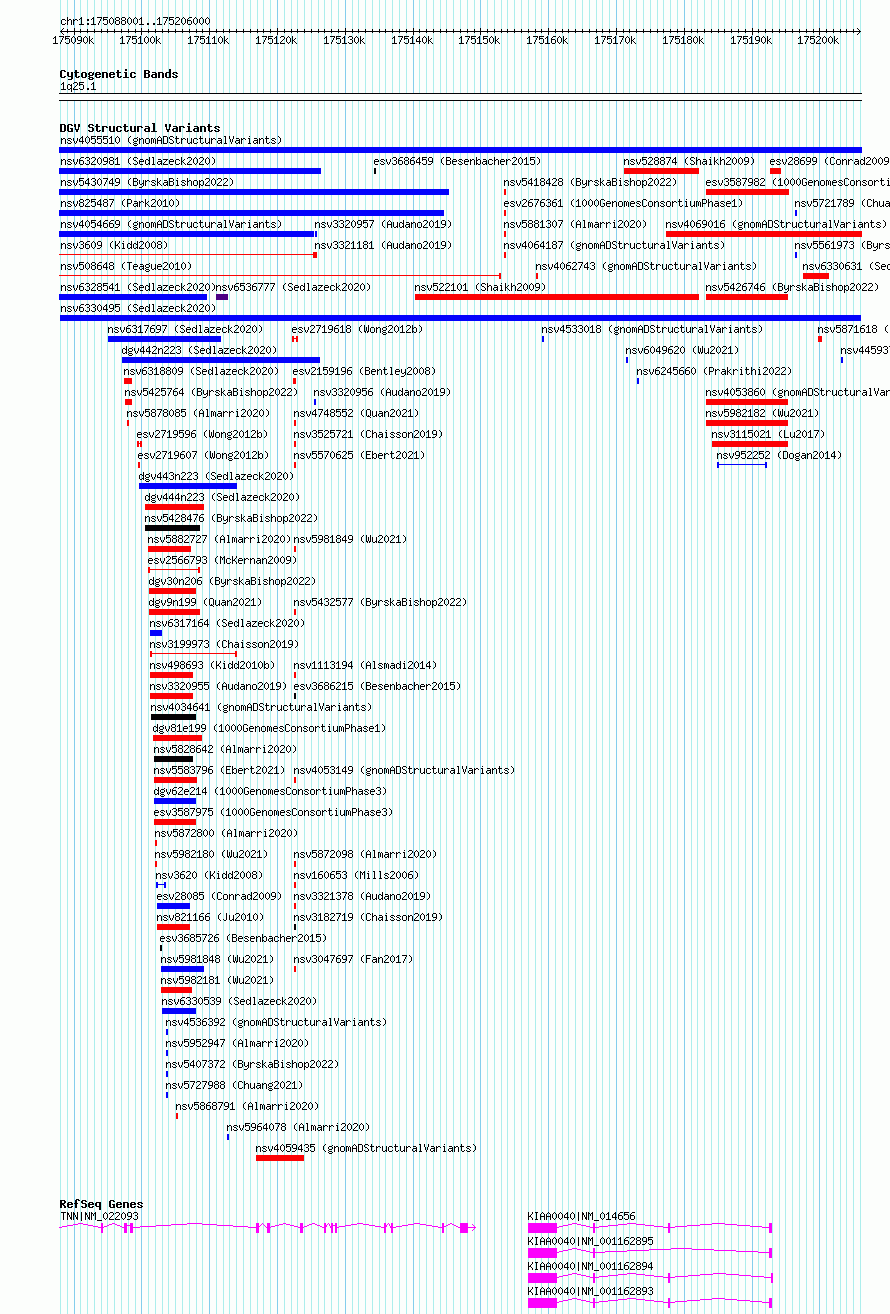Select the Cytogenetic Bands track title
This screenshot has height=1314, width=890.
tap(119, 74)
